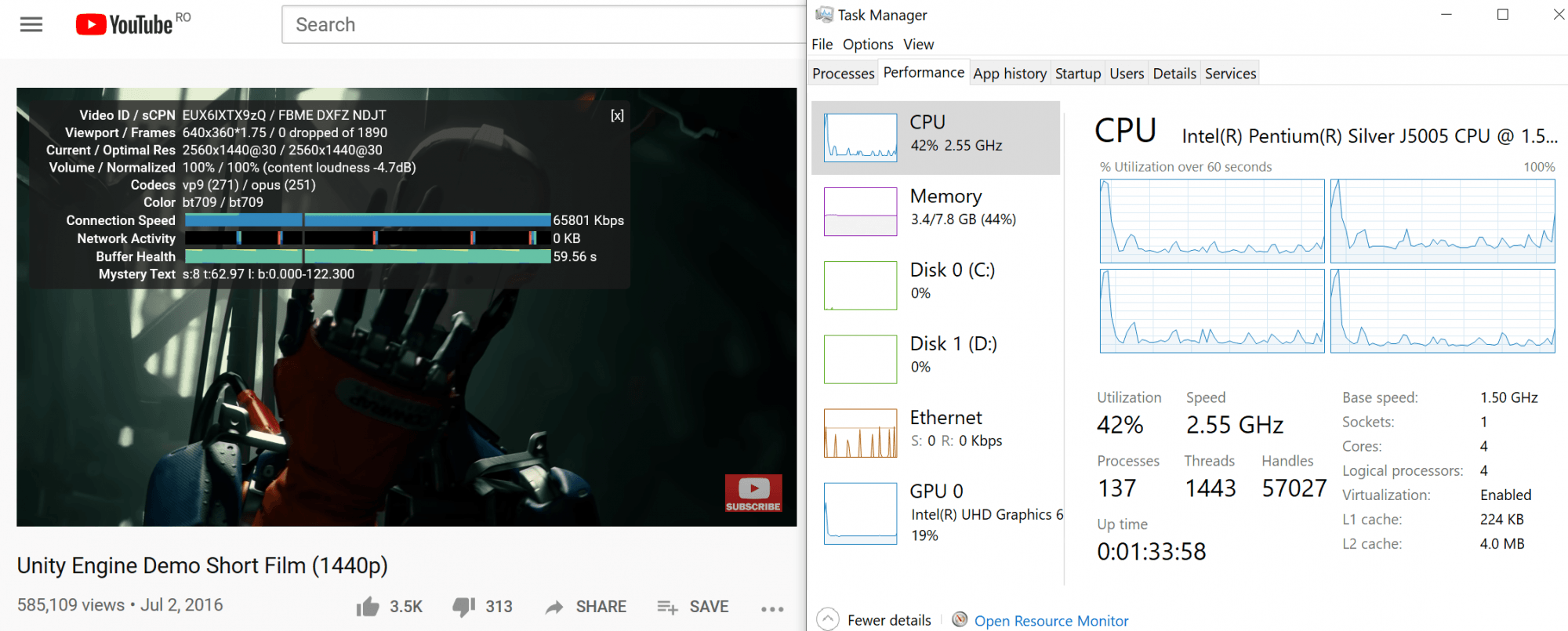Screen dimensions: 1568x631
Task: Click the 585,109 views text
Action: (71, 605)
